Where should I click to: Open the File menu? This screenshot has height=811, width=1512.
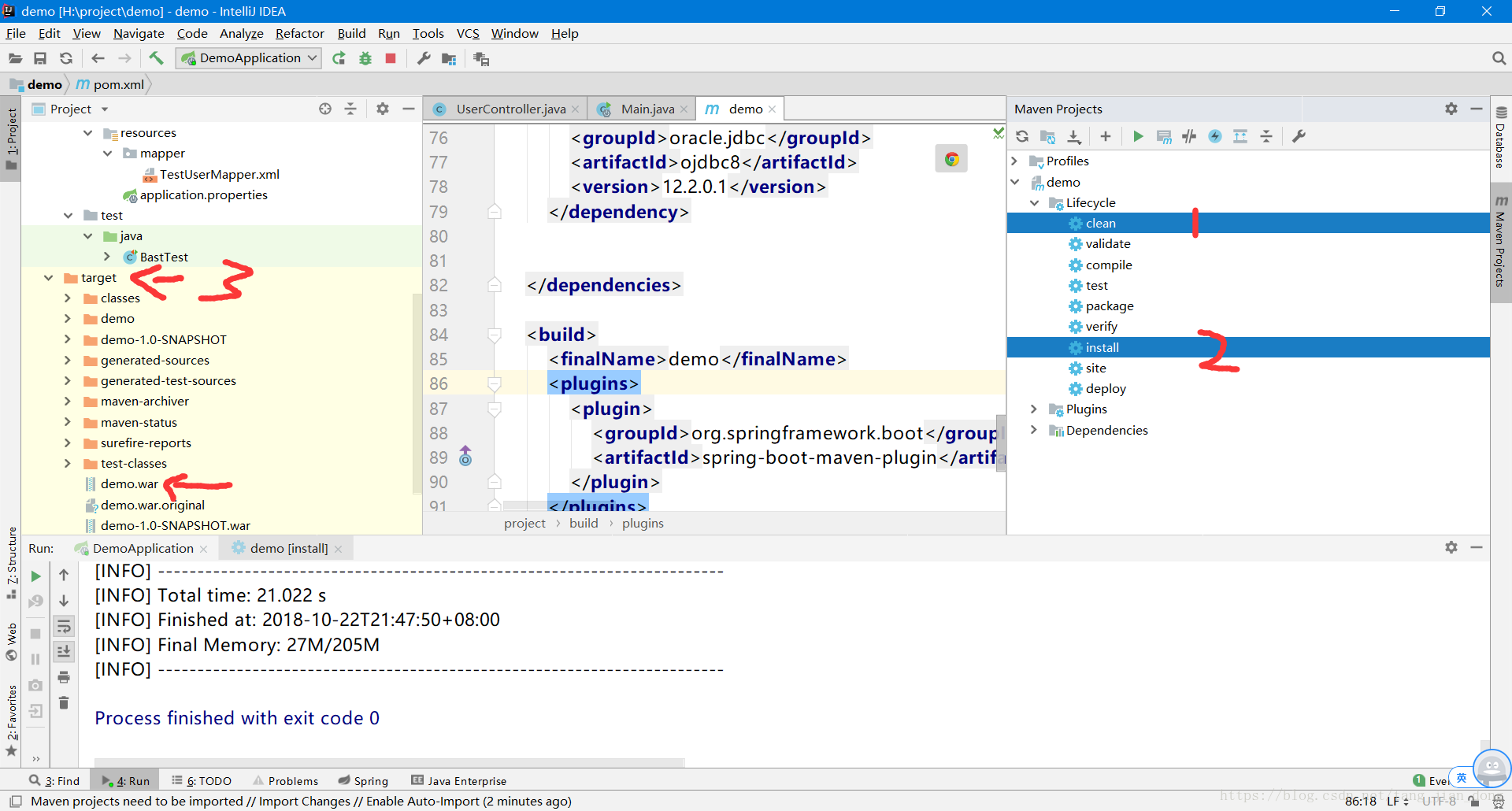click(x=16, y=33)
